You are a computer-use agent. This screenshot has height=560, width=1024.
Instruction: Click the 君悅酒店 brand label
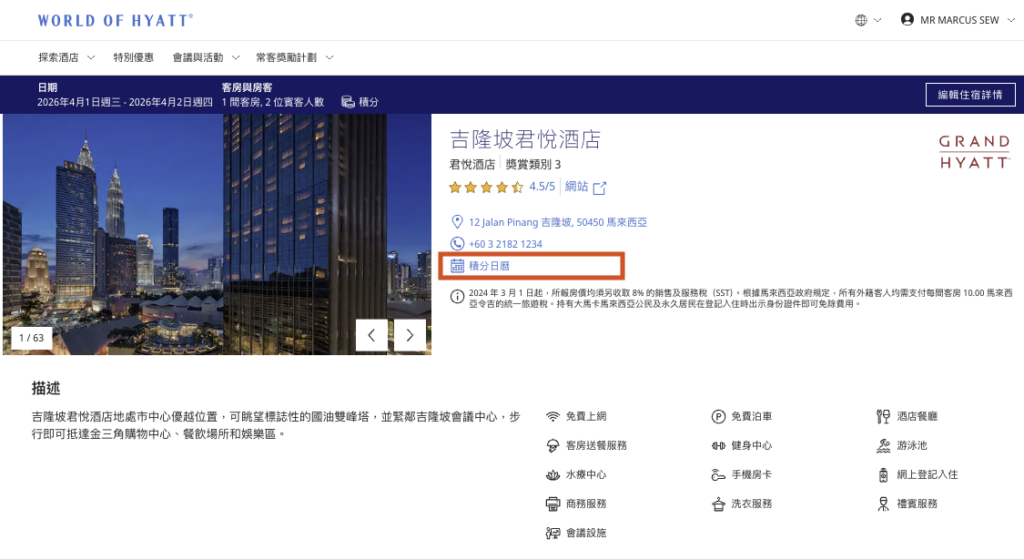[472, 164]
